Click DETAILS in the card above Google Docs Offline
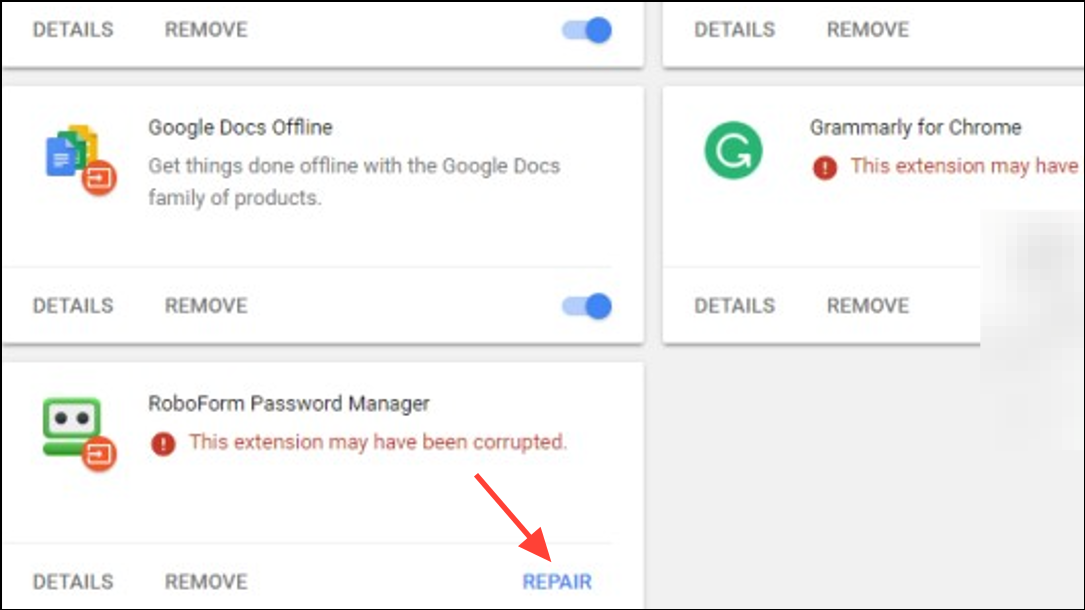The image size is (1085, 610). [x=73, y=30]
